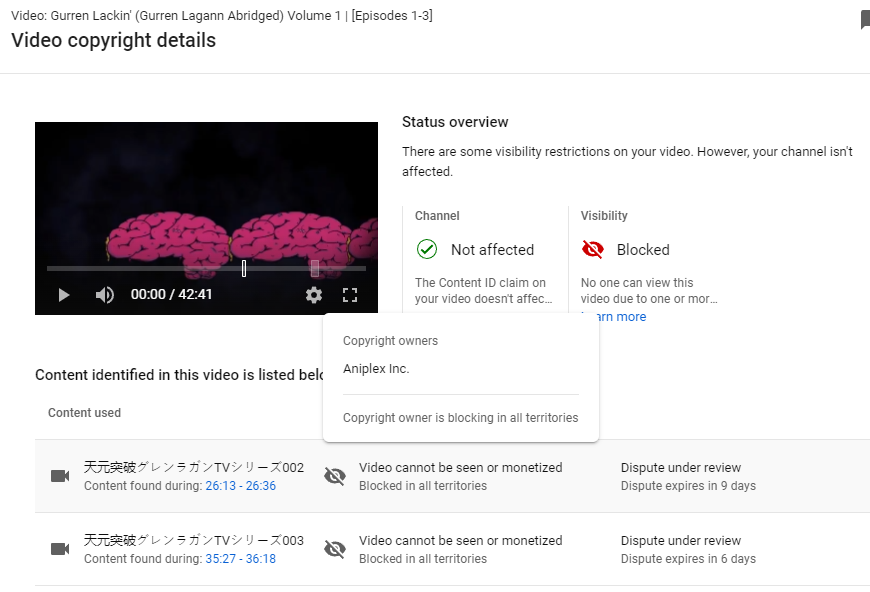The image size is (870, 592).
Task: Click the green Not affected checkmark icon
Action: pos(427,249)
